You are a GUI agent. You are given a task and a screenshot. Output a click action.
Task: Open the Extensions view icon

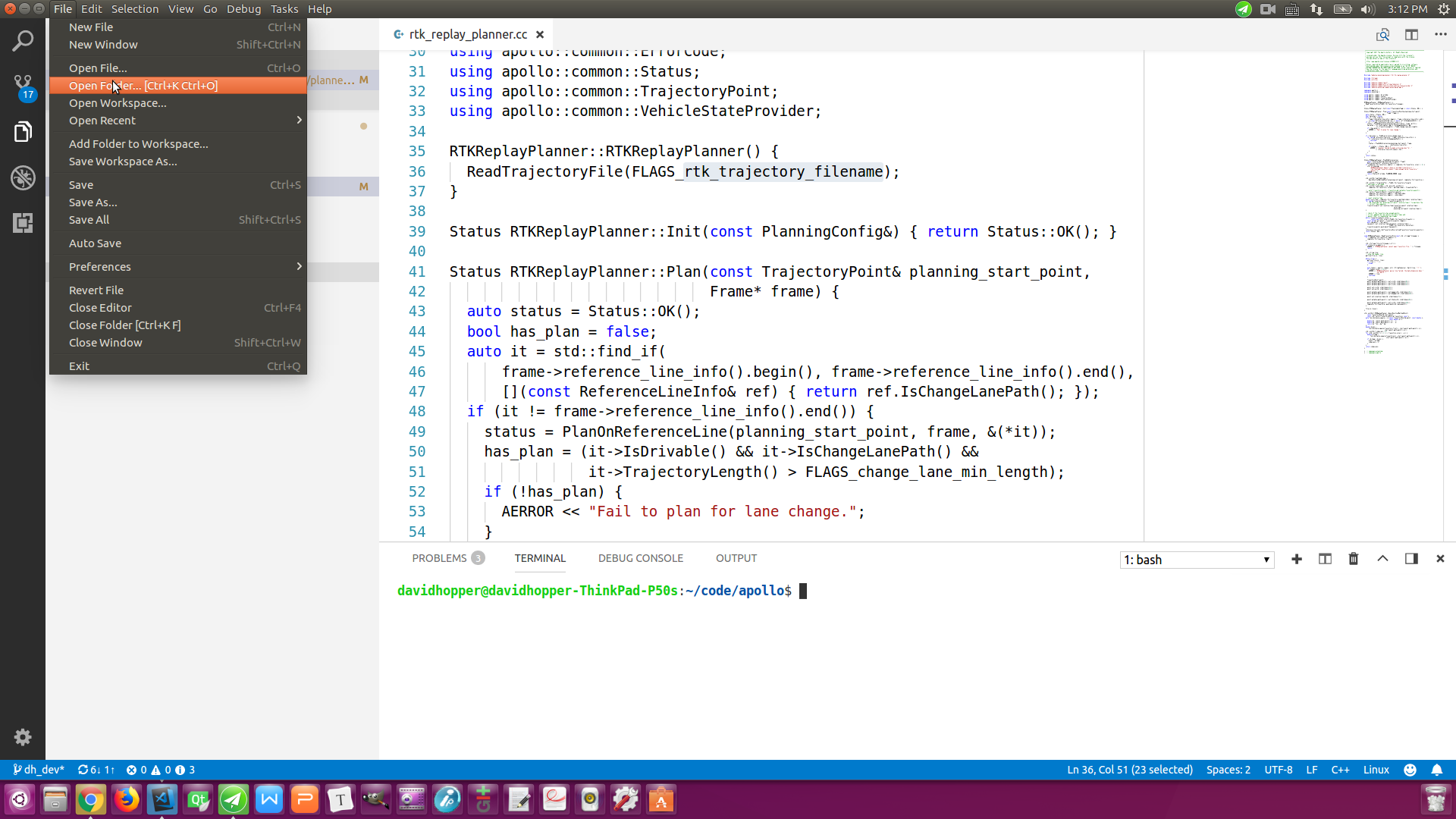click(x=23, y=223)
